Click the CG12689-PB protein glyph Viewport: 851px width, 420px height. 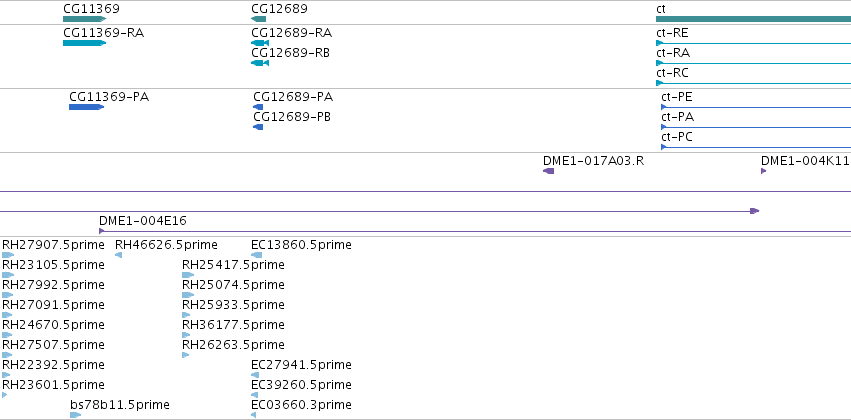pyautogui.click(x=258, y=127)
